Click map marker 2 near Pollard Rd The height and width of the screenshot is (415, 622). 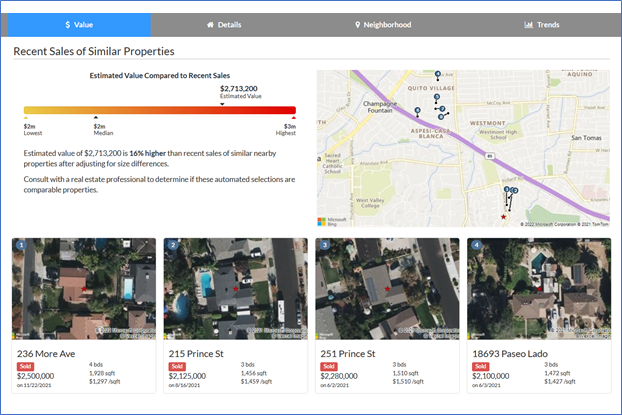pos(515,191)
